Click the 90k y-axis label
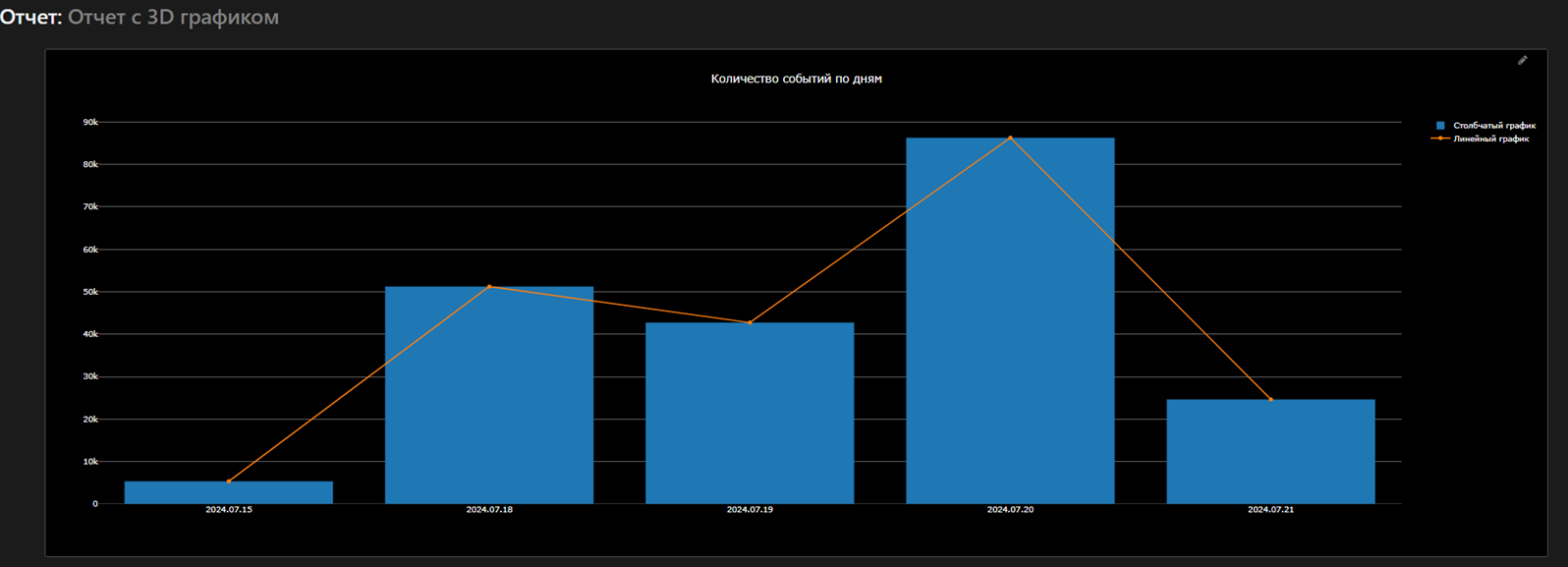The image size is (1568, 567). click(90, 122)
